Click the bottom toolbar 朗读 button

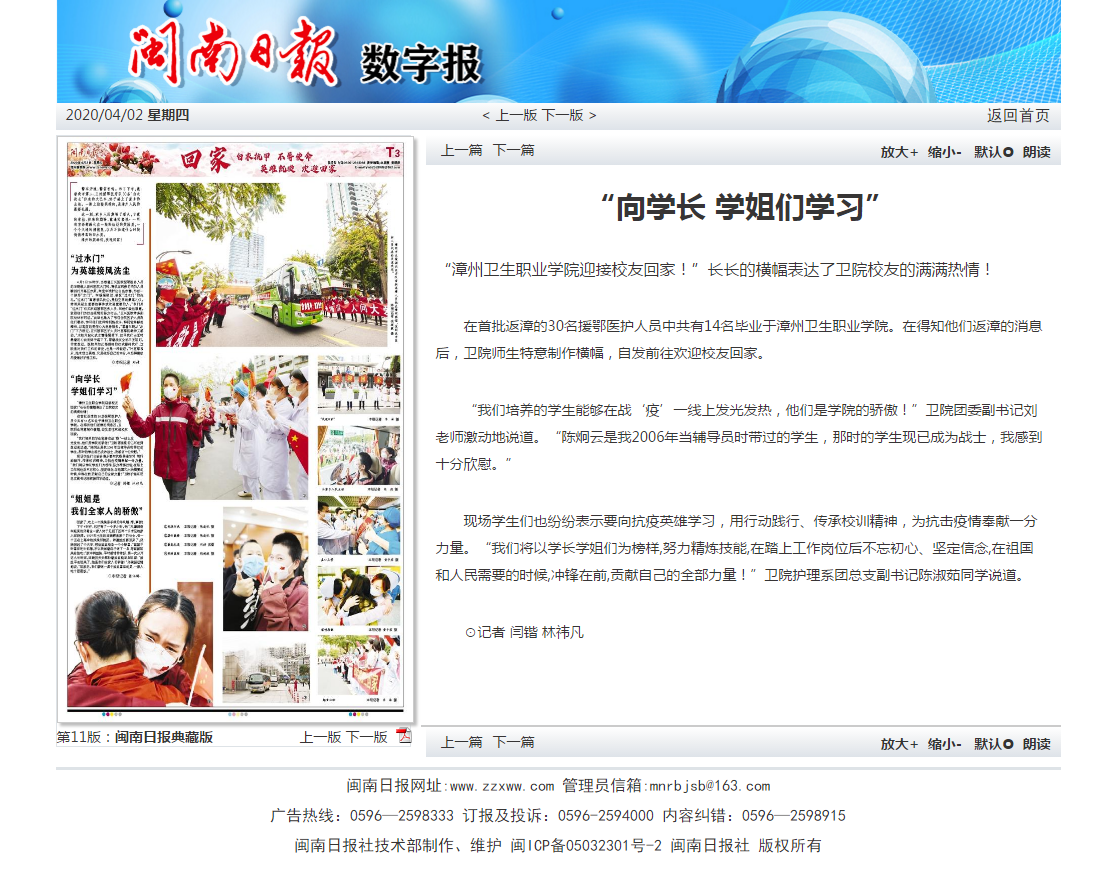point(1037,743)
